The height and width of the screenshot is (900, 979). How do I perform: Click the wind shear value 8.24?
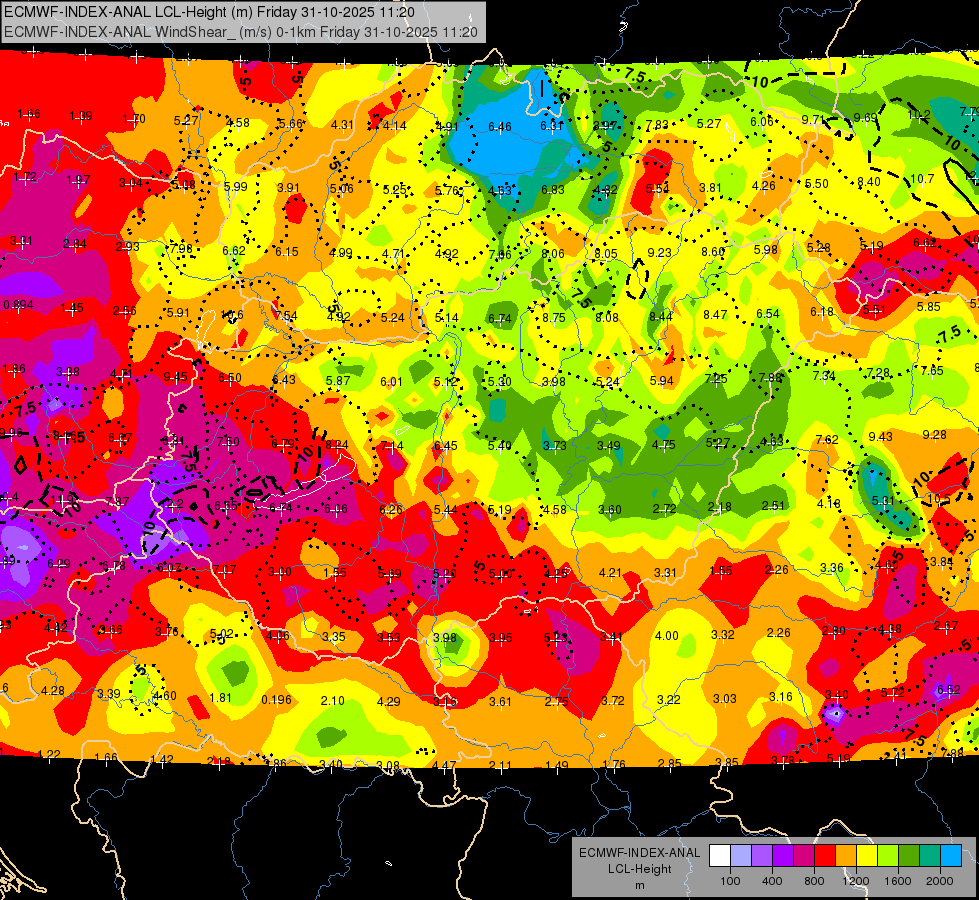pos(337,445)
